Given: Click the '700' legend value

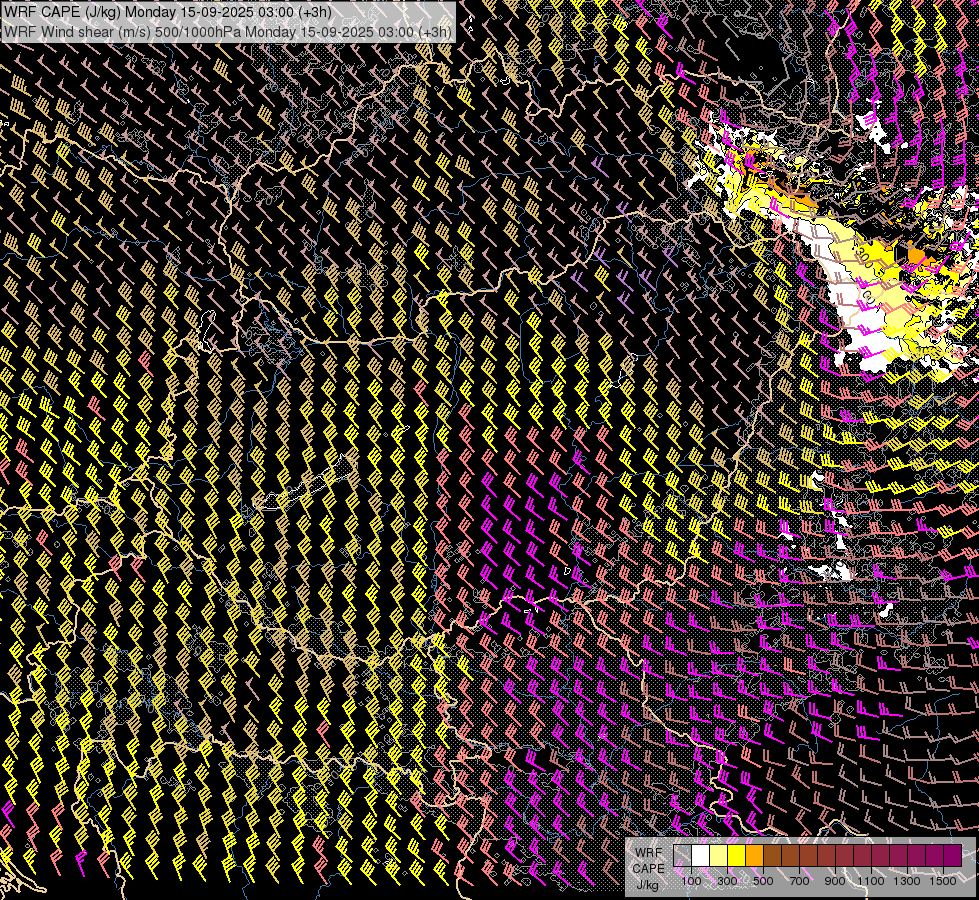Looking at the screenshot, I should (799, 881).
